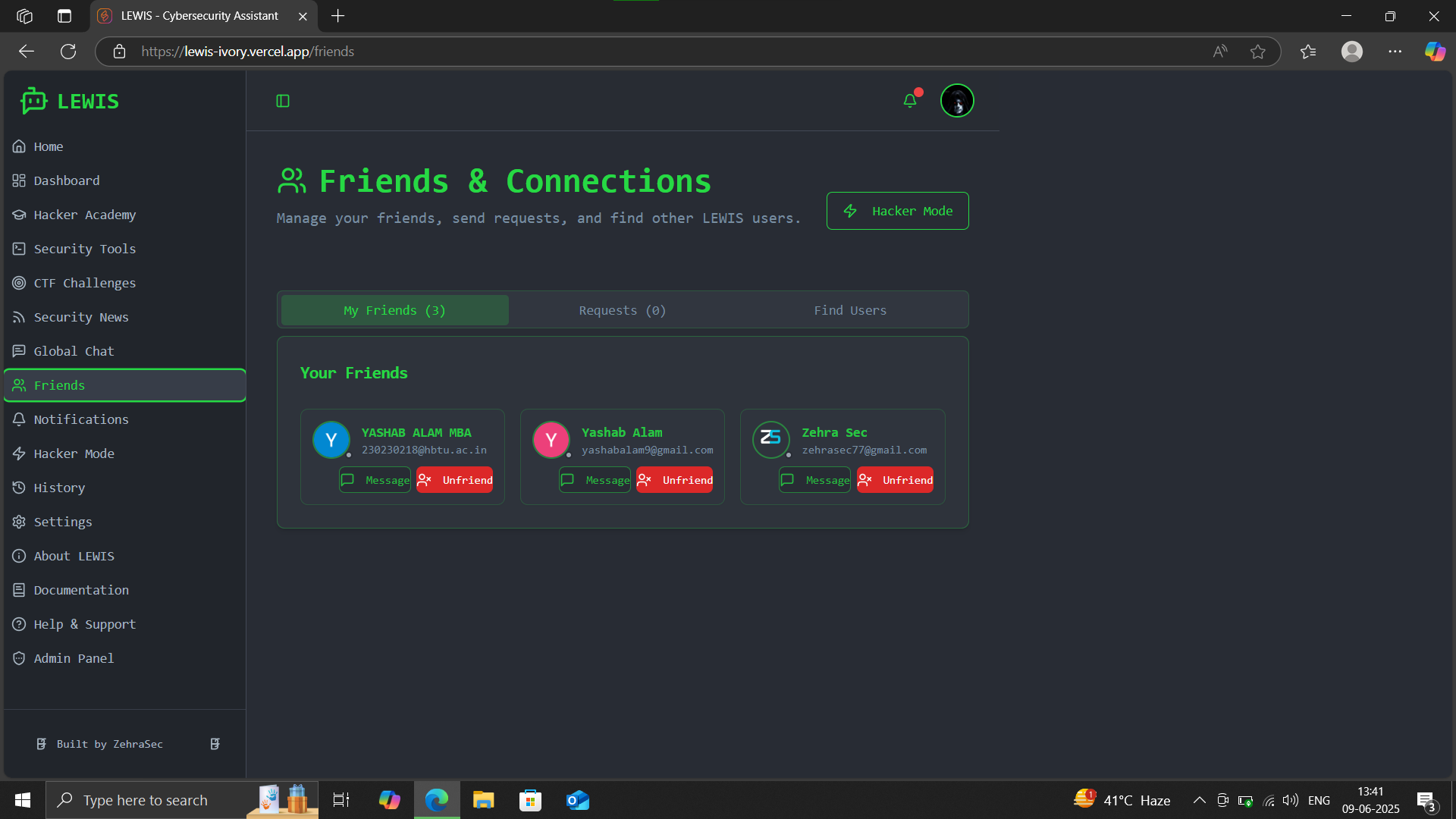Open sidebar Settings
Viewport: 1456px width, 819px height.
click(62, 522)
